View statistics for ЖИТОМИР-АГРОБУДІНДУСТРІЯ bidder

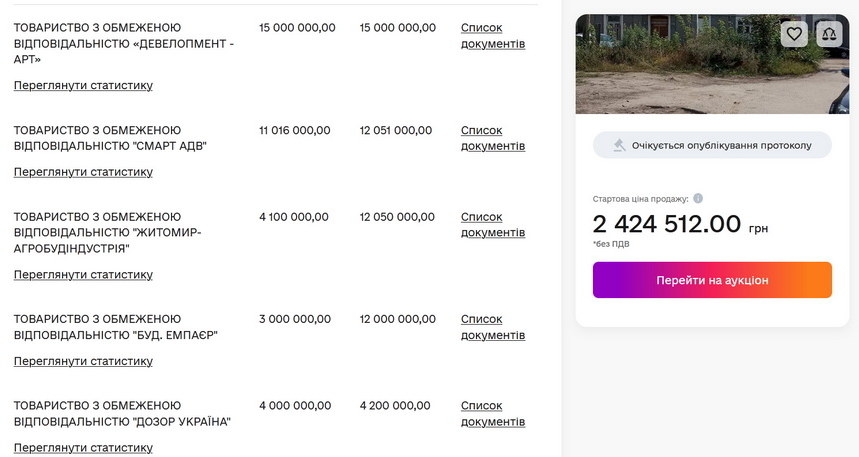tap(83, 275)
